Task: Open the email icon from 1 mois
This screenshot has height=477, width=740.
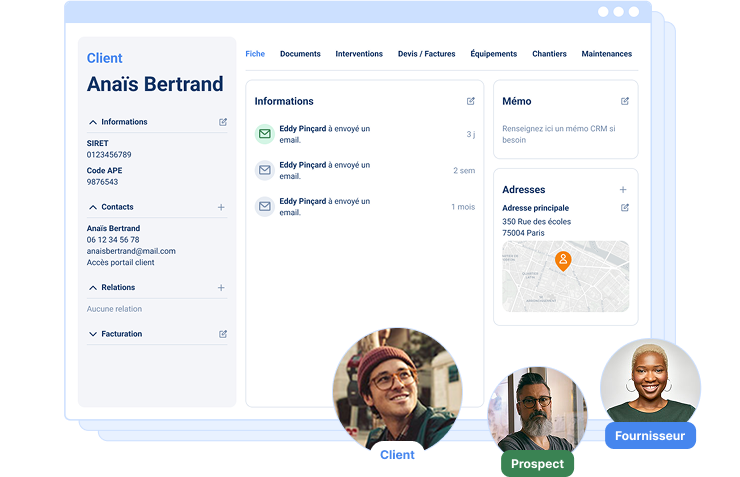Action: pos(265,207)
